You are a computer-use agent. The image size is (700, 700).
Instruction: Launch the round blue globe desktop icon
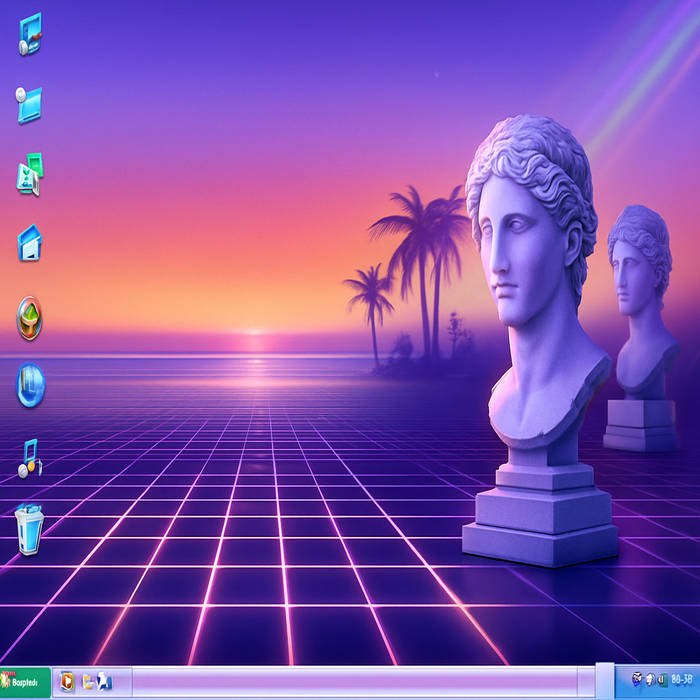30,386
